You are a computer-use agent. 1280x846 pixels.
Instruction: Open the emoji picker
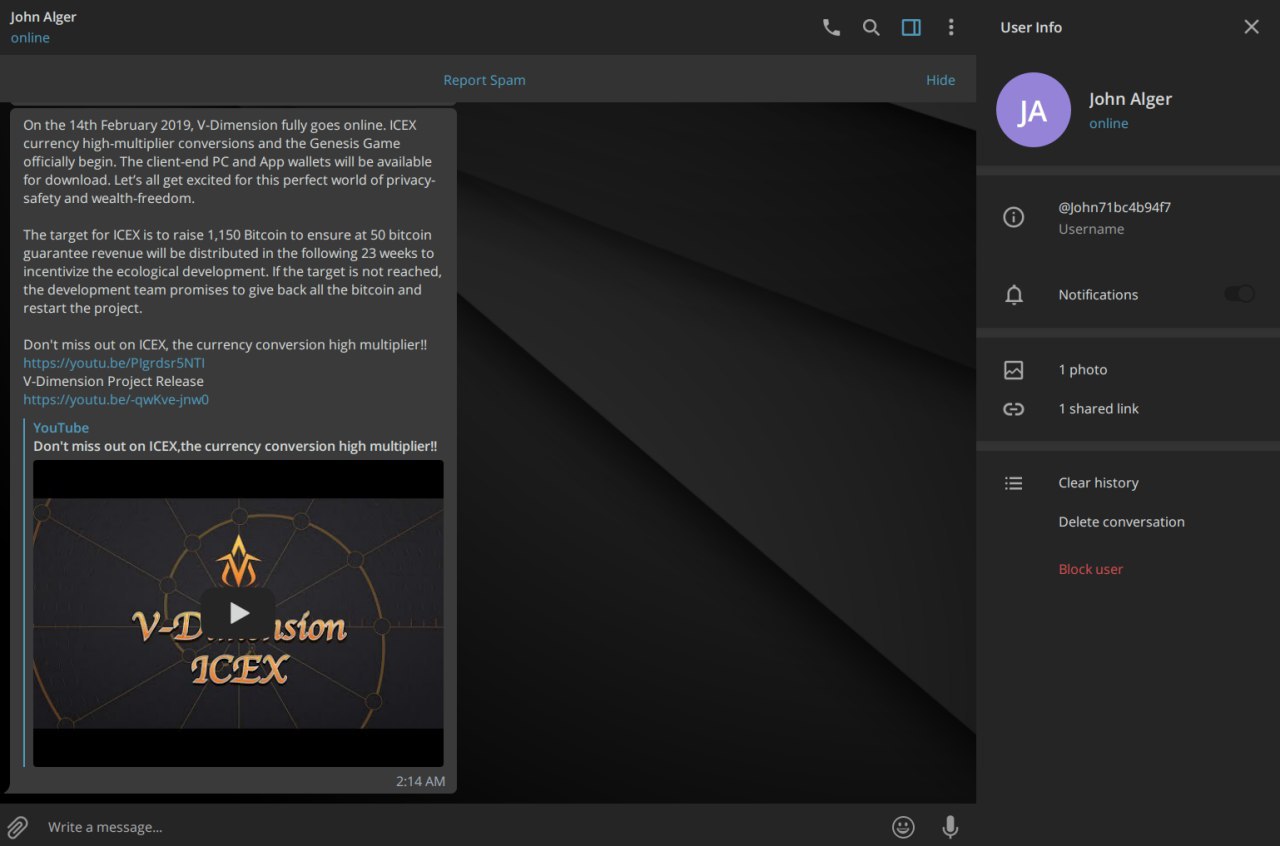point(903,827)
